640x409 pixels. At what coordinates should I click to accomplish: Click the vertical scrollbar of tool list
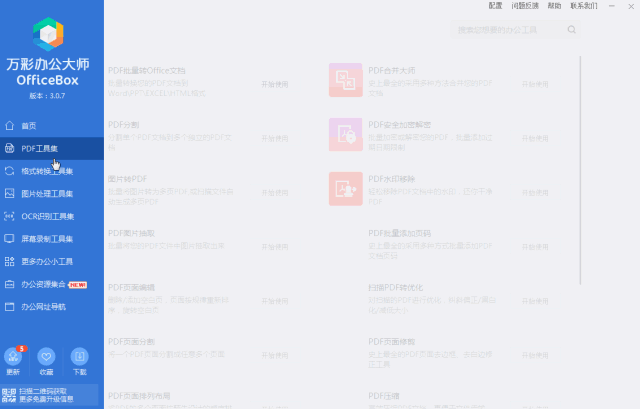pos(580,170)
